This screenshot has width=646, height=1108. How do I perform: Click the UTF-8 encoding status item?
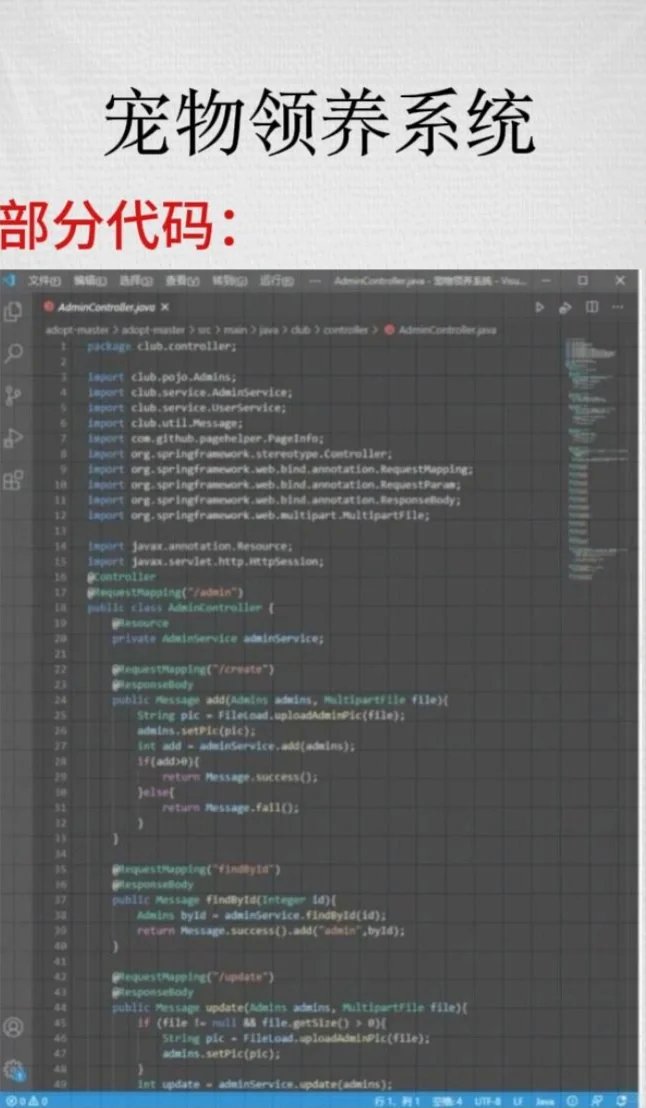coord(487,1101)
